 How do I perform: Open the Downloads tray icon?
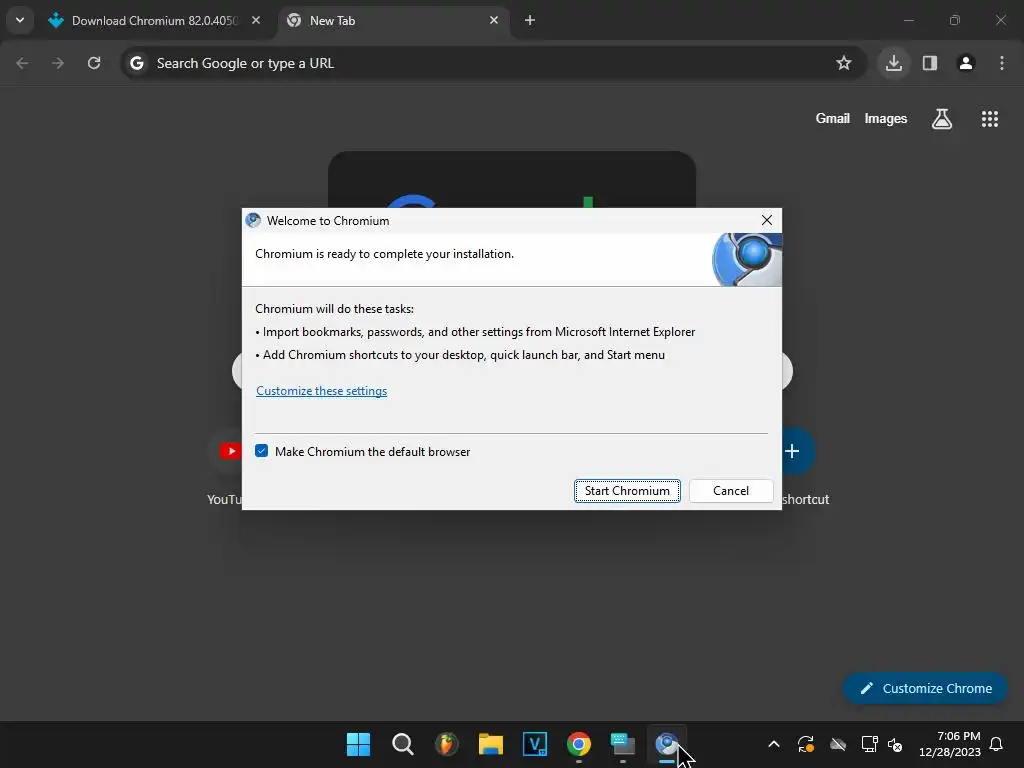[x=893, y=63]
